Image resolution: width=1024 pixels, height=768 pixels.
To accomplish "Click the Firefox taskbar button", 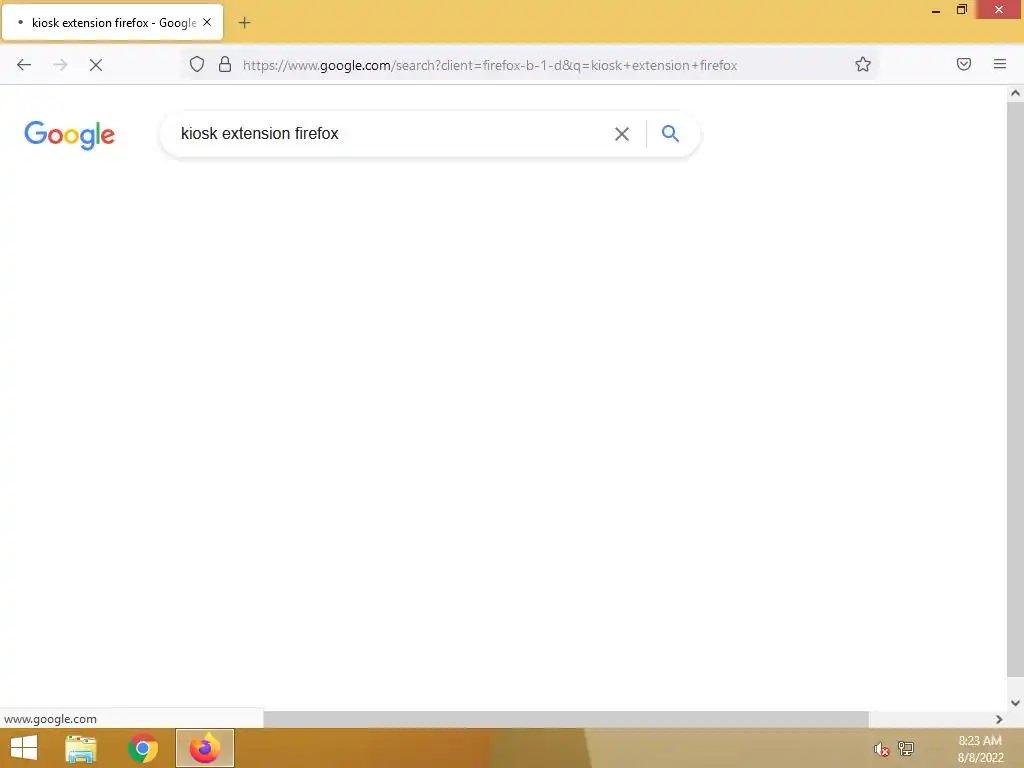I will pyautogui.click(x=204, y=748).
